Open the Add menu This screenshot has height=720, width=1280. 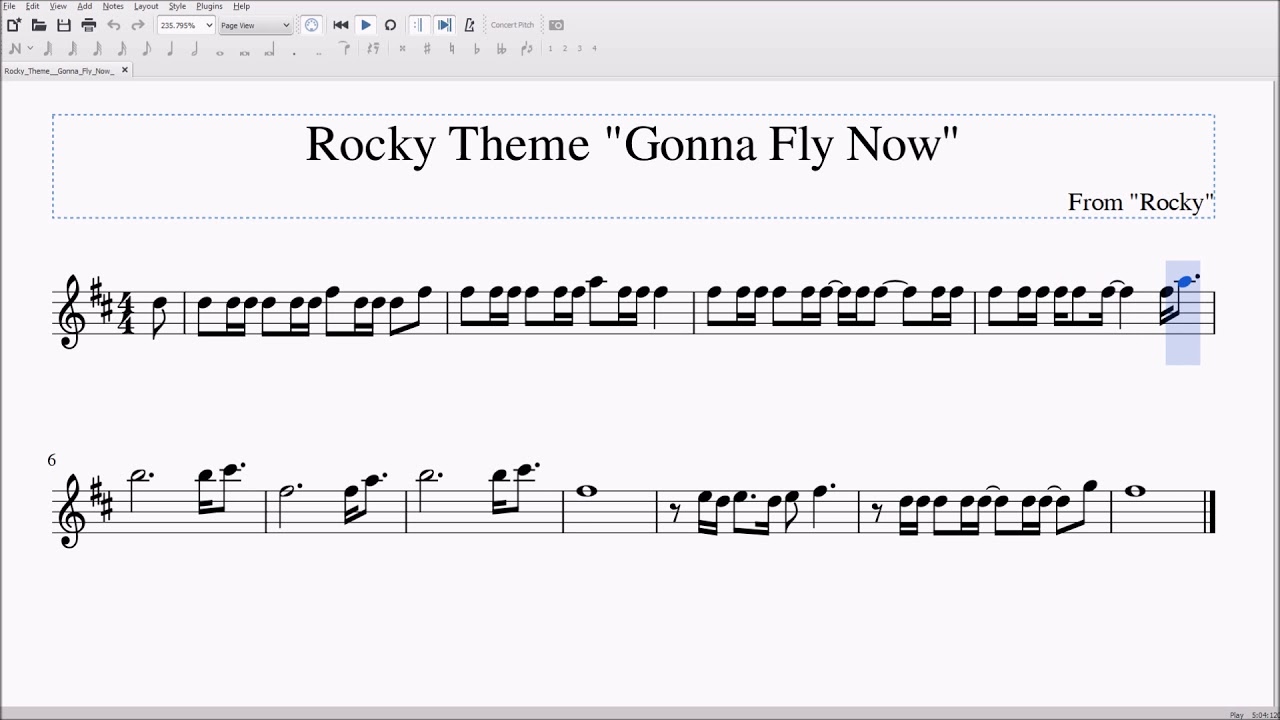pos(85,6)
